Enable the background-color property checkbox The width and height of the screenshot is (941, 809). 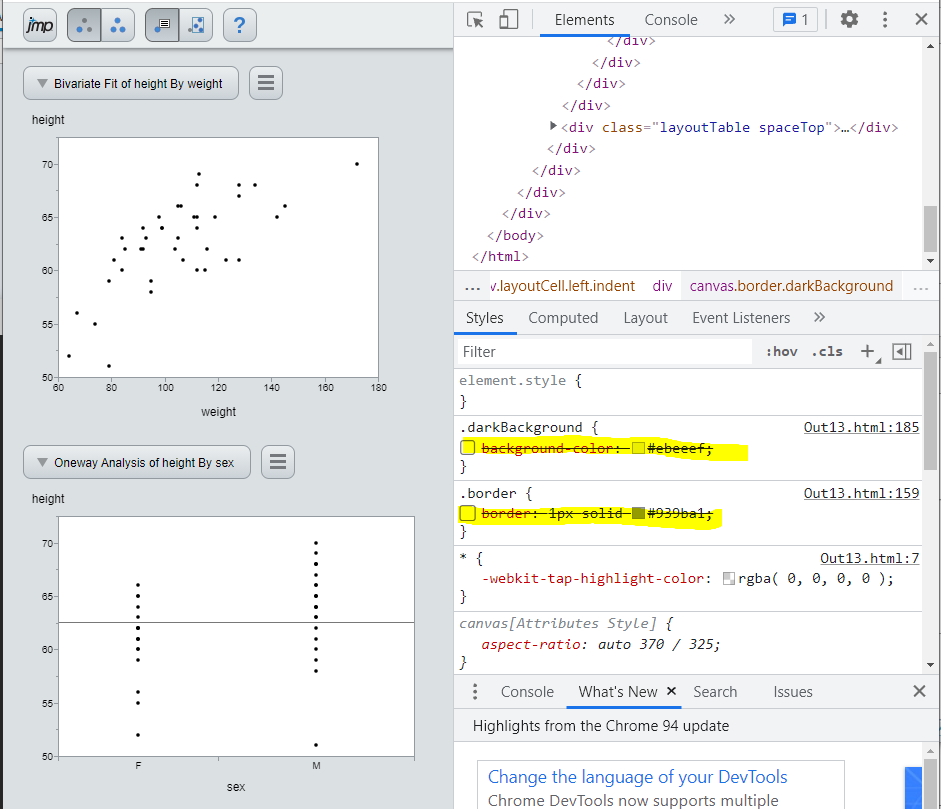pyautogui.click(x=467, y=448)
